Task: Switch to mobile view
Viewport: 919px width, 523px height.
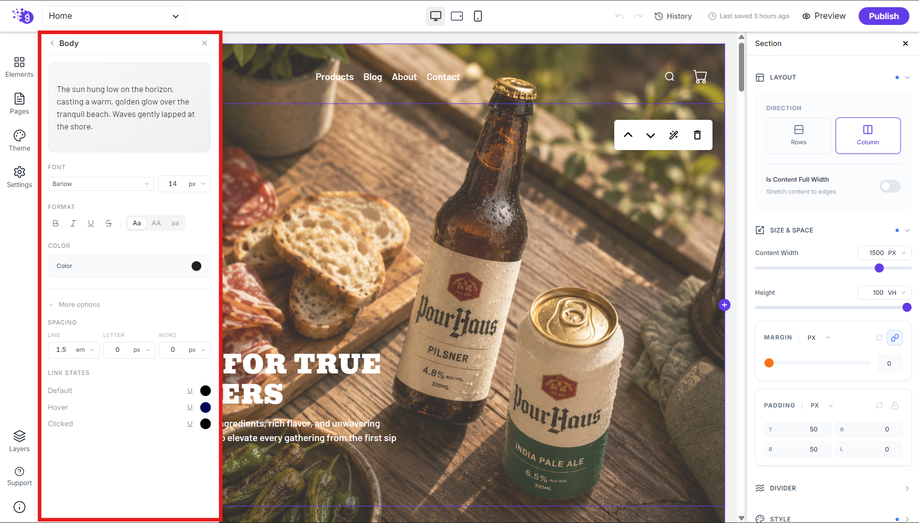Action: click(x=478, y=16)
